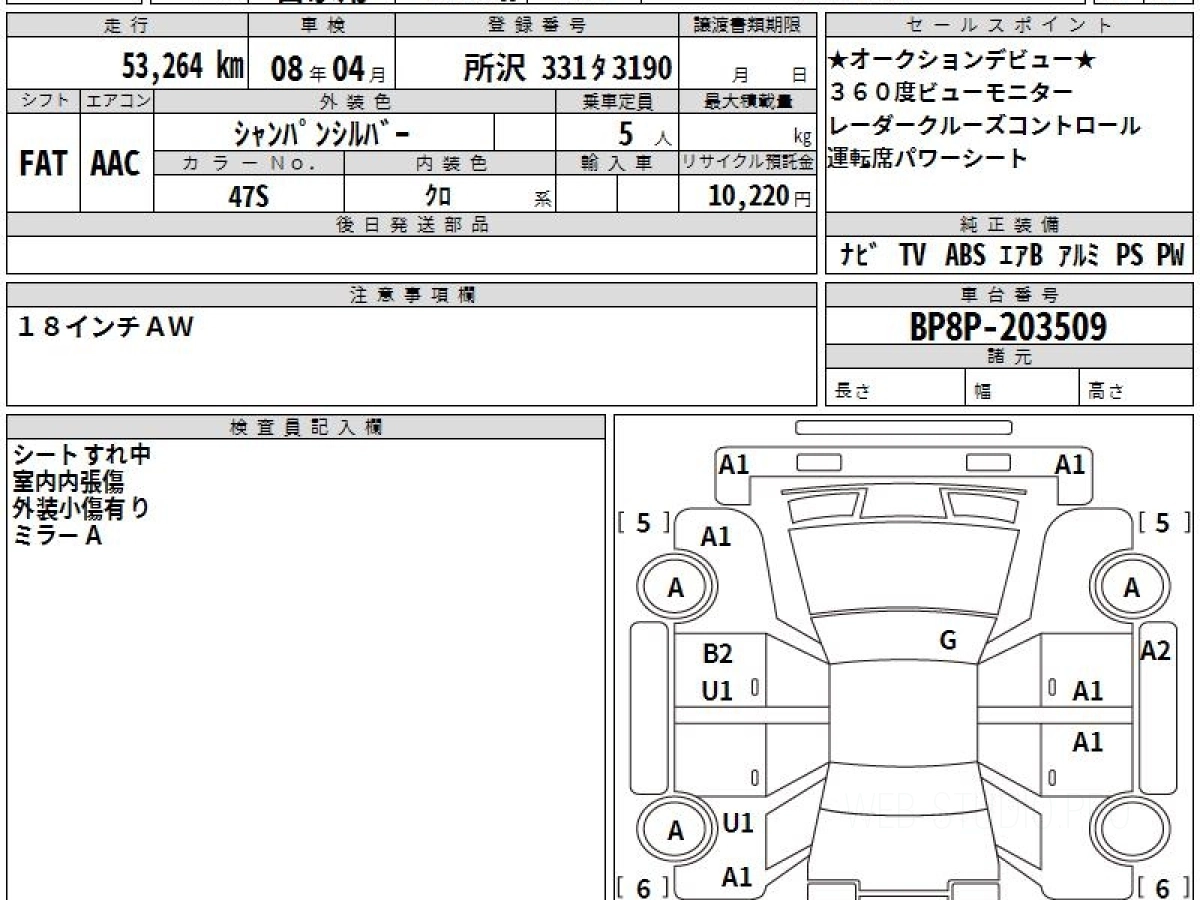Click the 幅 dimension field
The image size is (1200, 900).
click(1022, 388)
